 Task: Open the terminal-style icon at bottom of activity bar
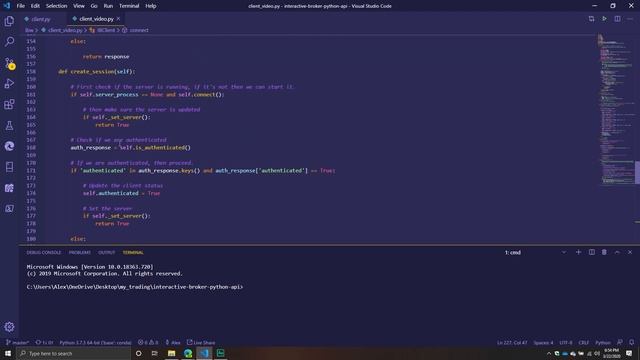(x=9, y=209)
